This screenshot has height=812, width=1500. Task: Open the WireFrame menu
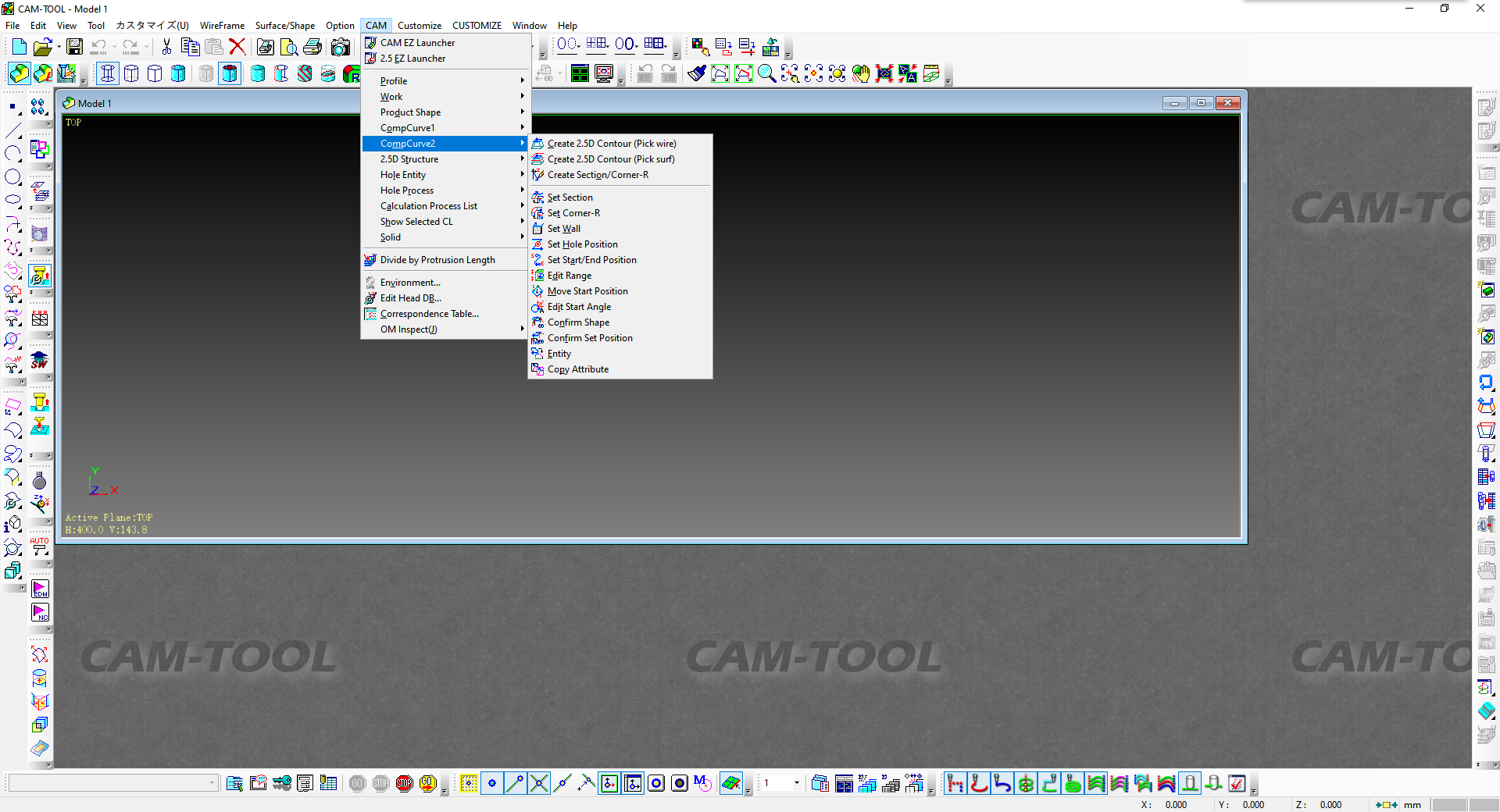[222, 26]
